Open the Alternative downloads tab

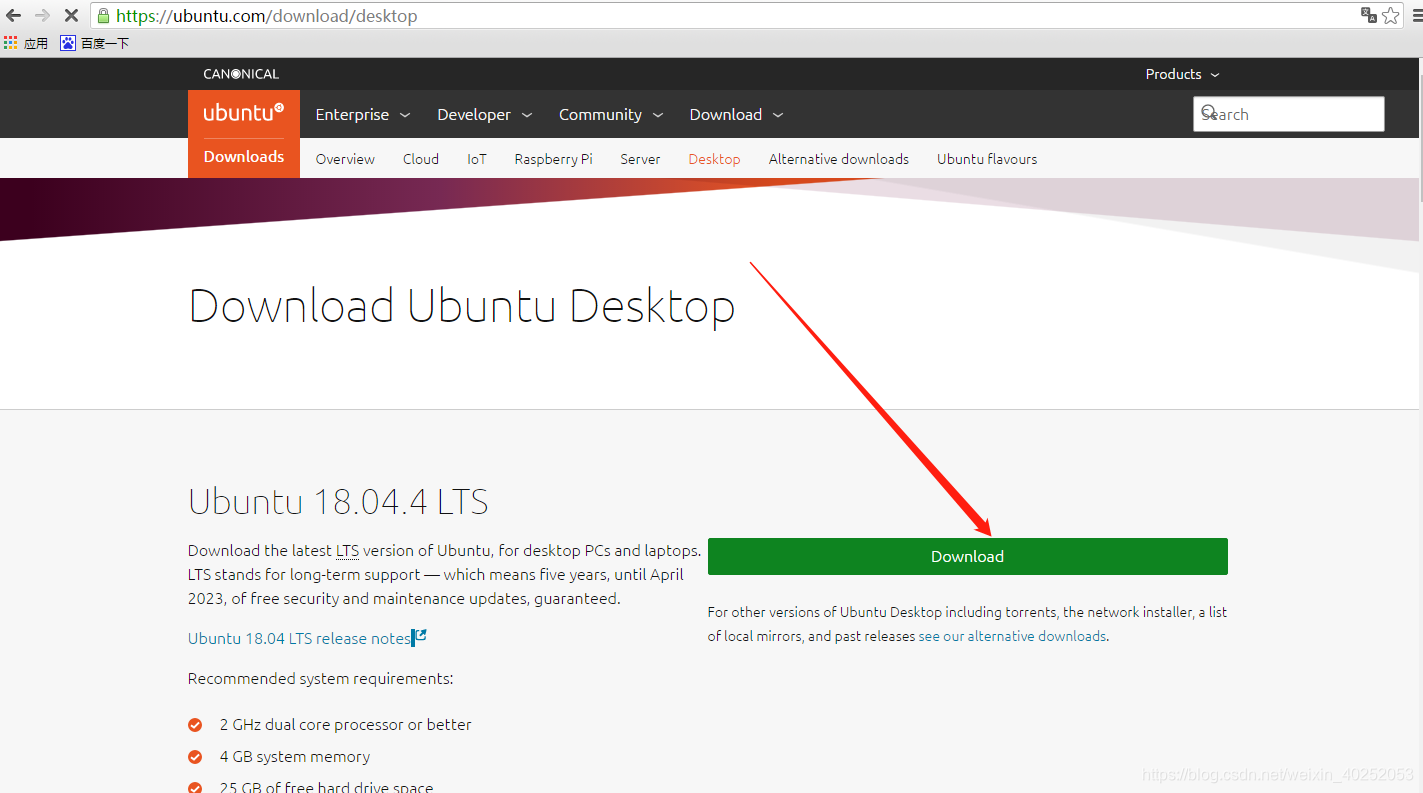pos(838,159)
